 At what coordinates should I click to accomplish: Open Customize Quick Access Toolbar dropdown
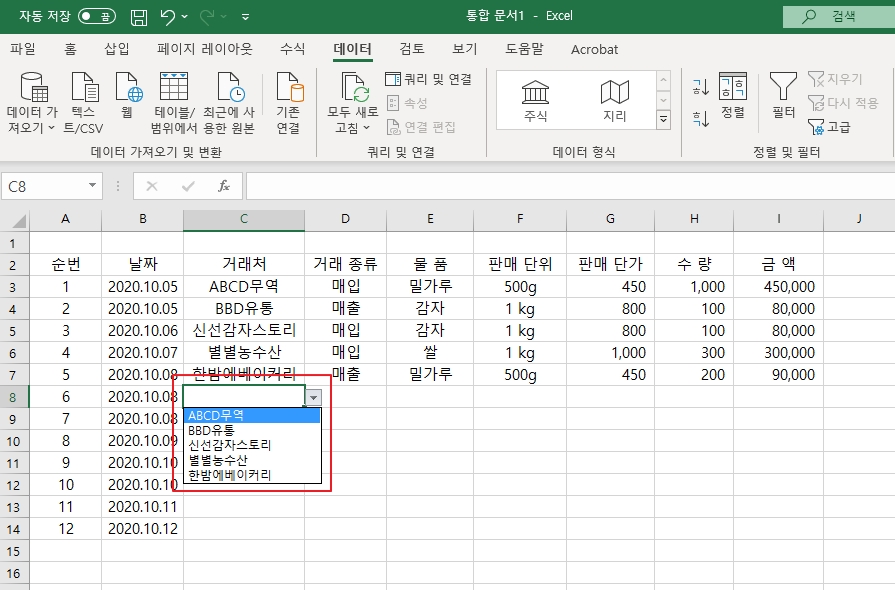(x=245, y=17)
